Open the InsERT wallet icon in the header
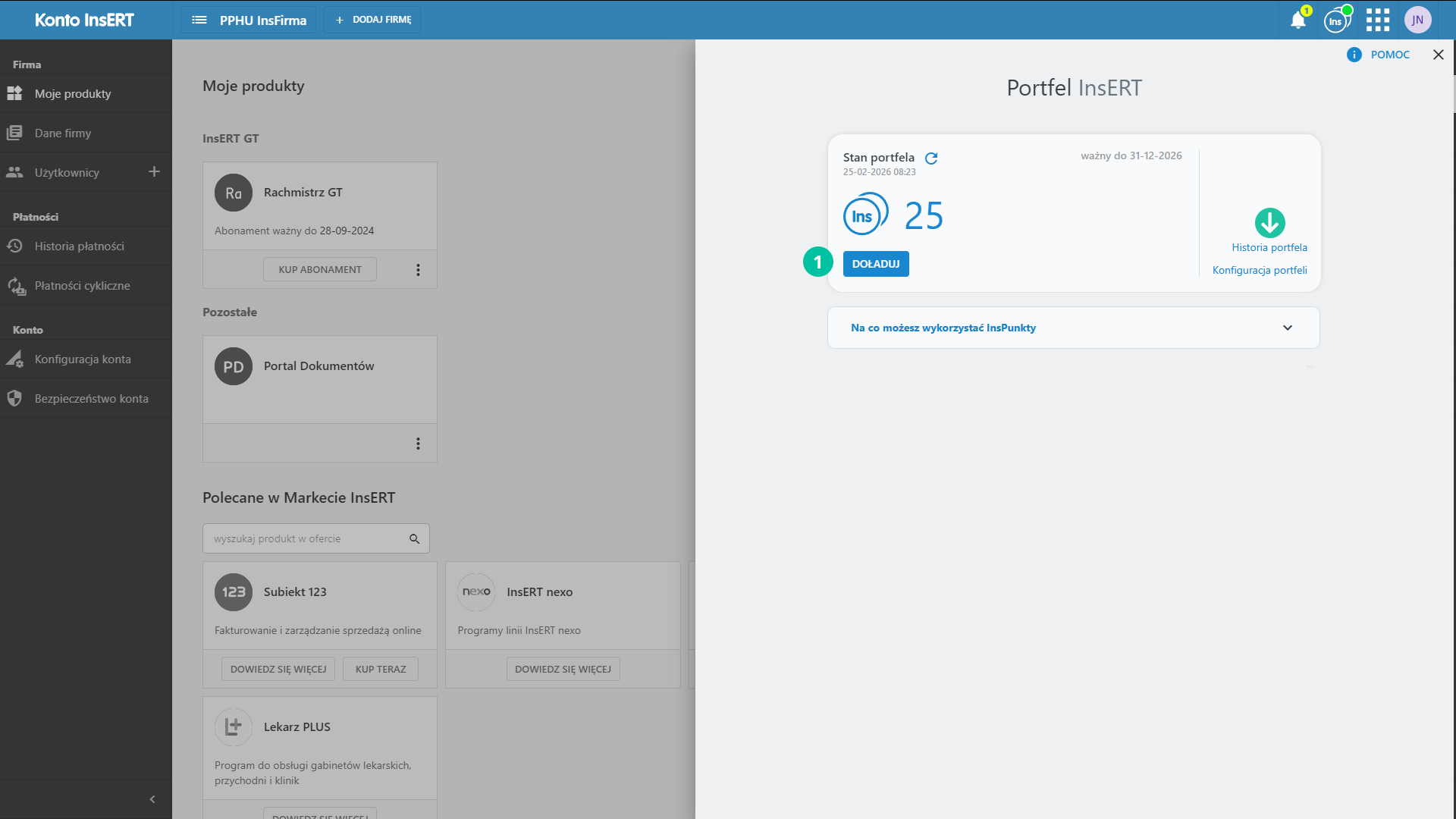Image resolution: width=1456 pixels, height=819 pixels. [x=1336, y=20]
